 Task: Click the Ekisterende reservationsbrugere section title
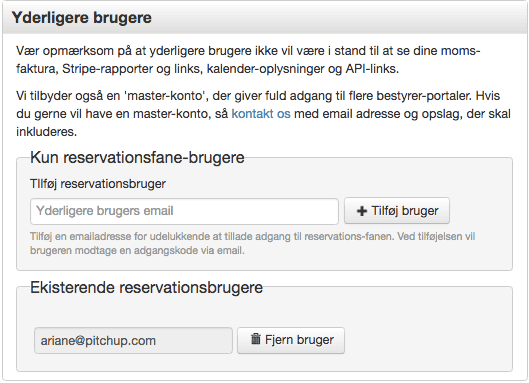pos(146,288)
